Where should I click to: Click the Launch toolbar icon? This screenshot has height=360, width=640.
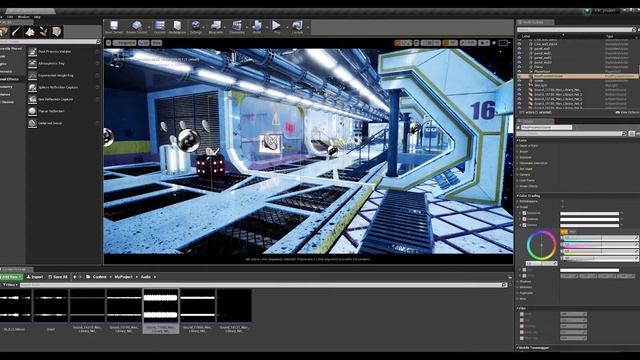(297, 27)
